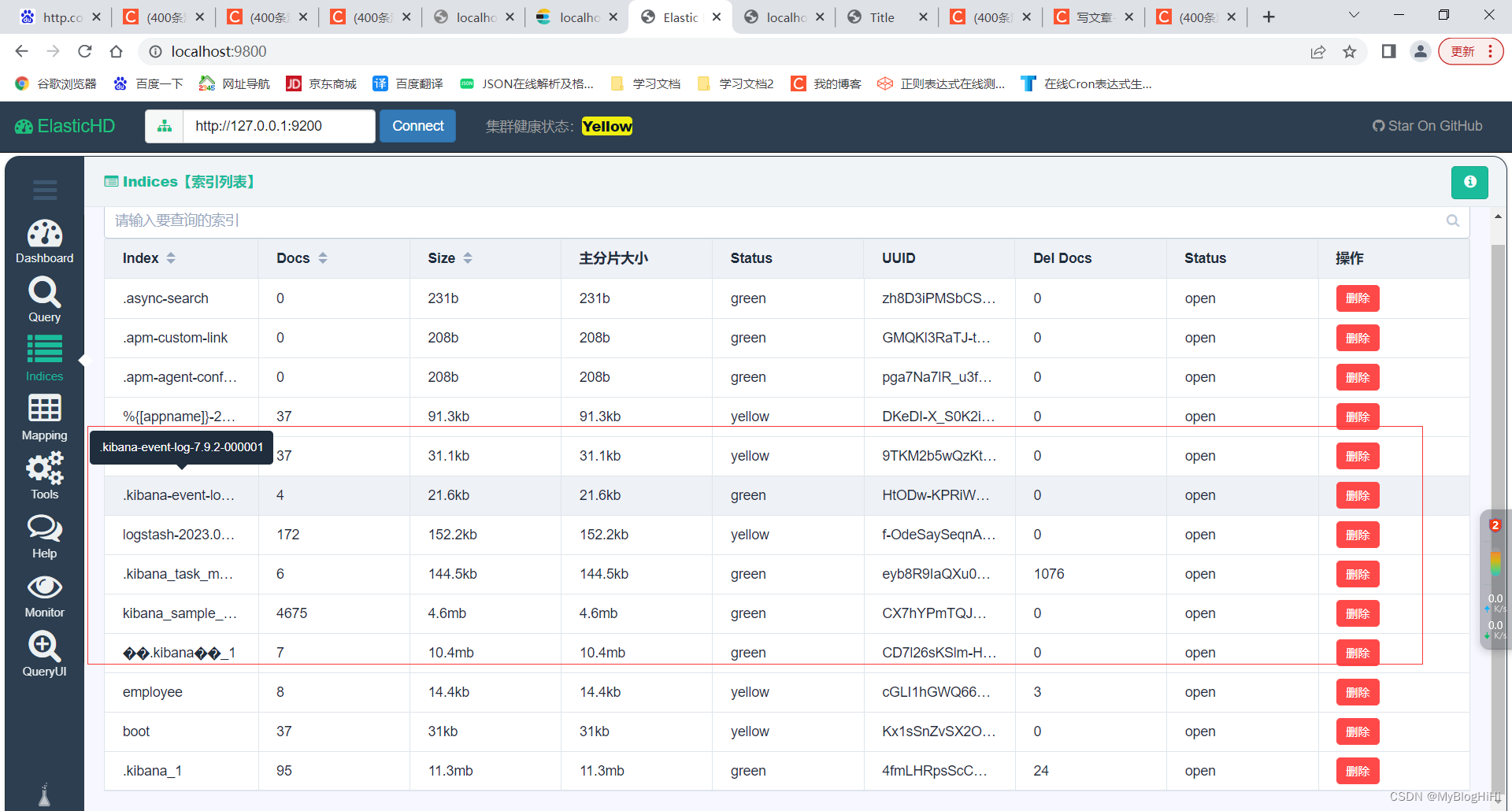Viewport: 1512px width, 811px height.
Task: Sort table by Index column
Action: 171,258
